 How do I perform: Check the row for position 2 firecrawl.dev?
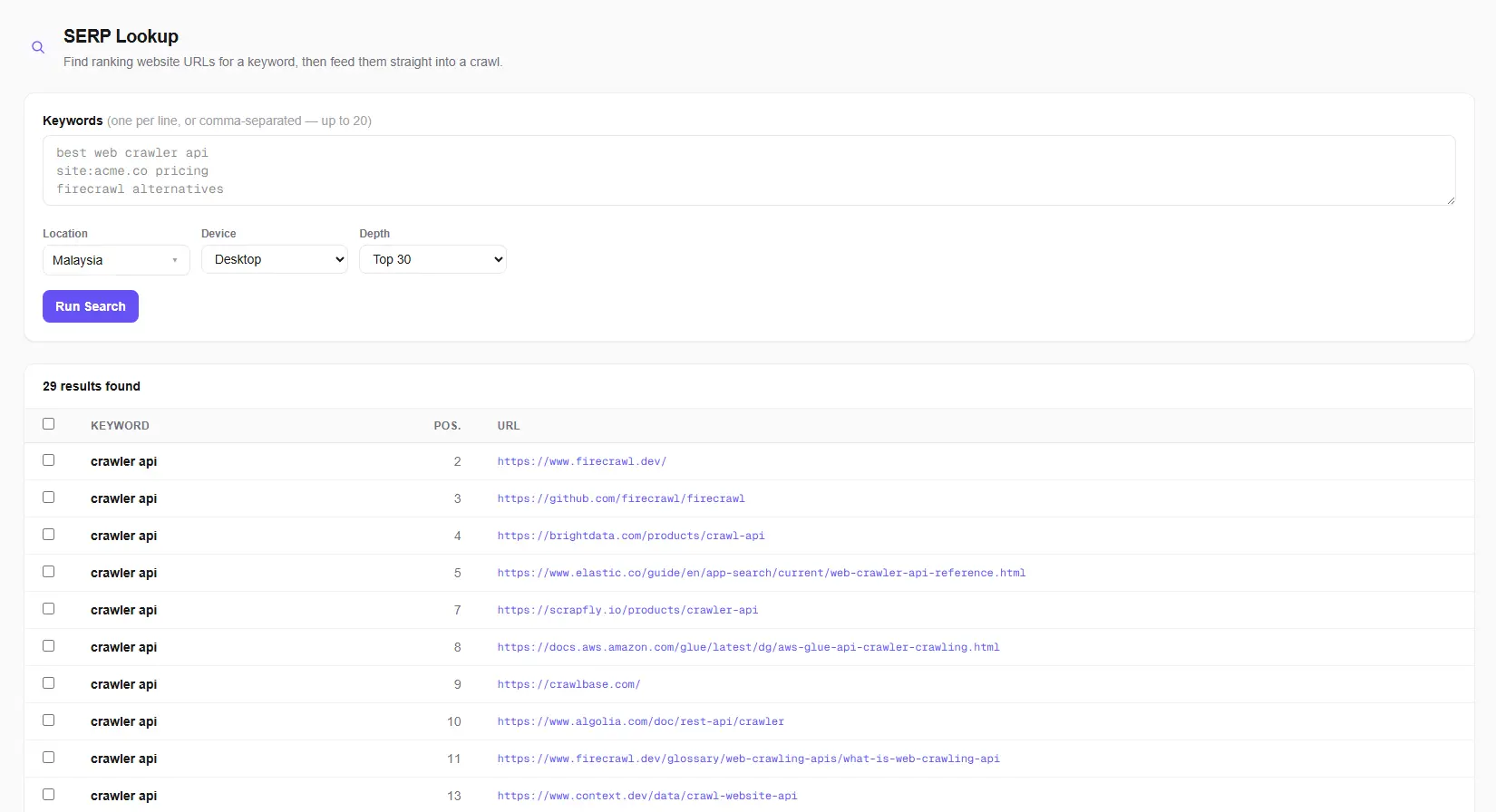(49, 460)
